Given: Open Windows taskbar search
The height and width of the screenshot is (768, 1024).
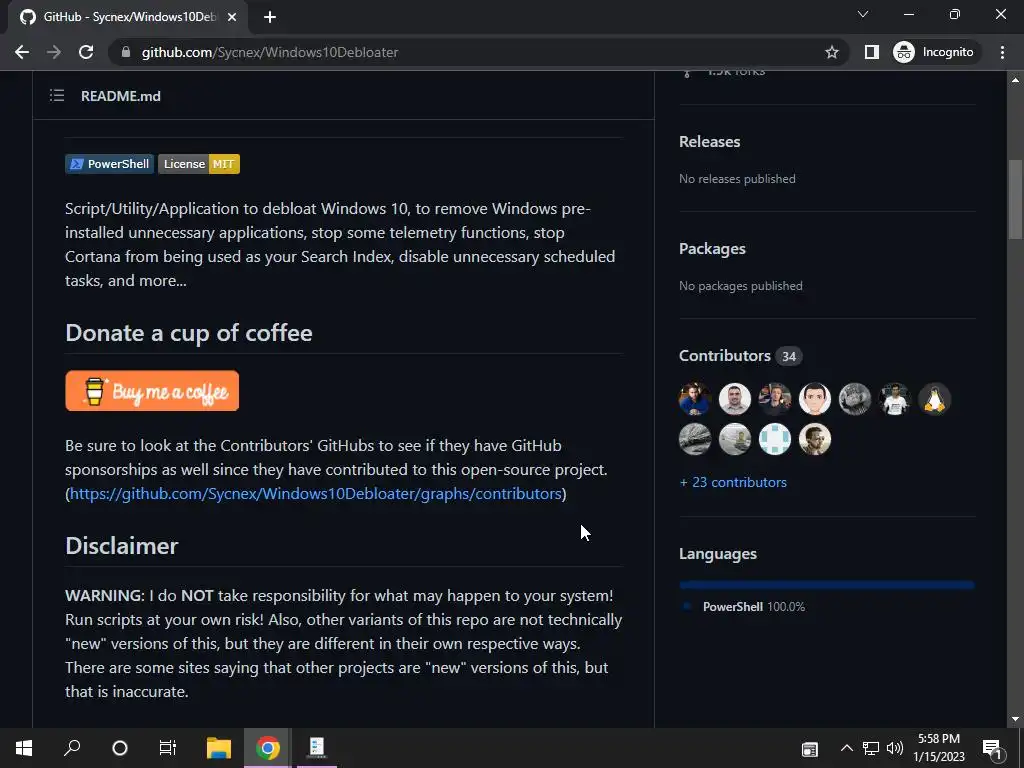Looking at the screenshot, I should pyautogui.click(x=72, y=748).
